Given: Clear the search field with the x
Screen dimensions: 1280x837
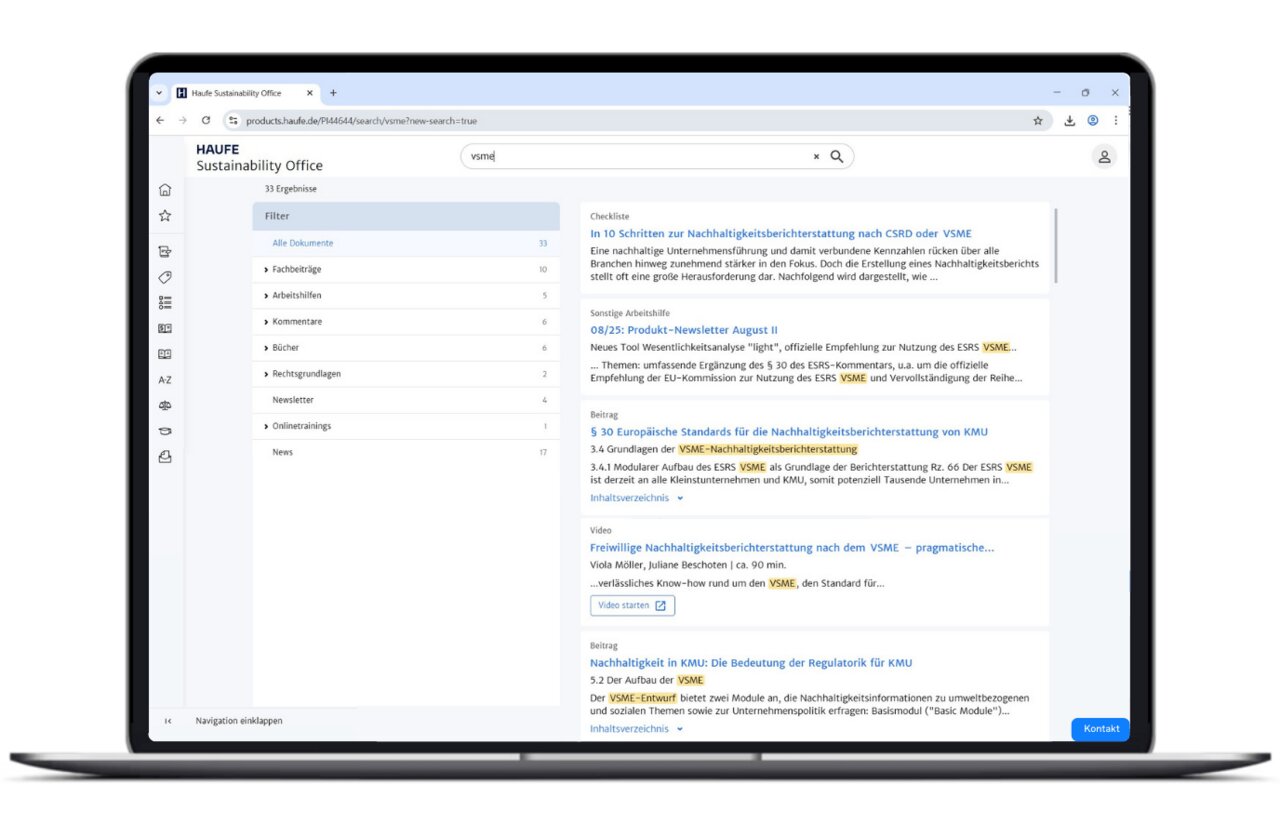Looking at the screenshot, I should [816, 157].
